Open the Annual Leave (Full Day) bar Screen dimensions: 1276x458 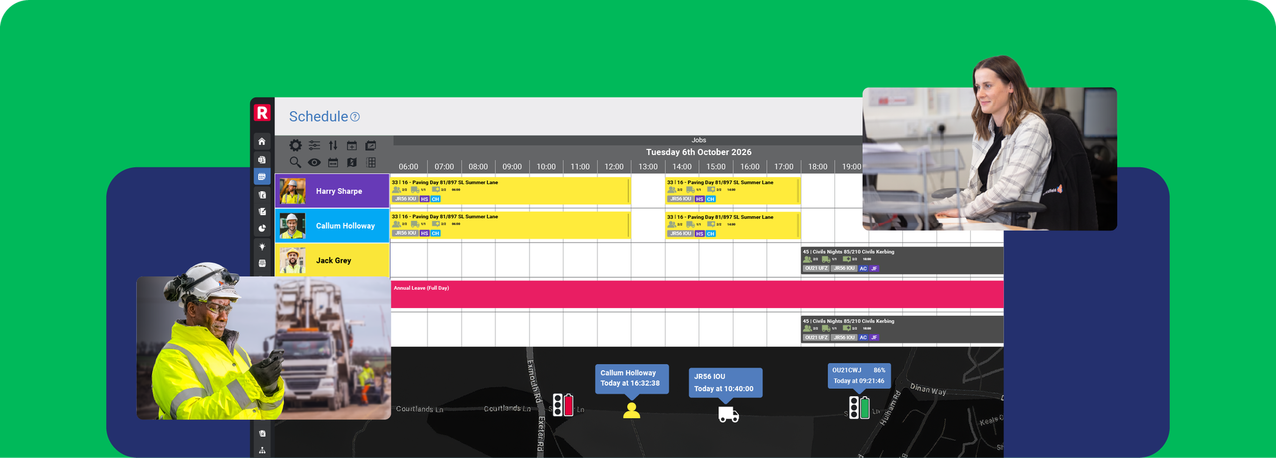[697, 294]
